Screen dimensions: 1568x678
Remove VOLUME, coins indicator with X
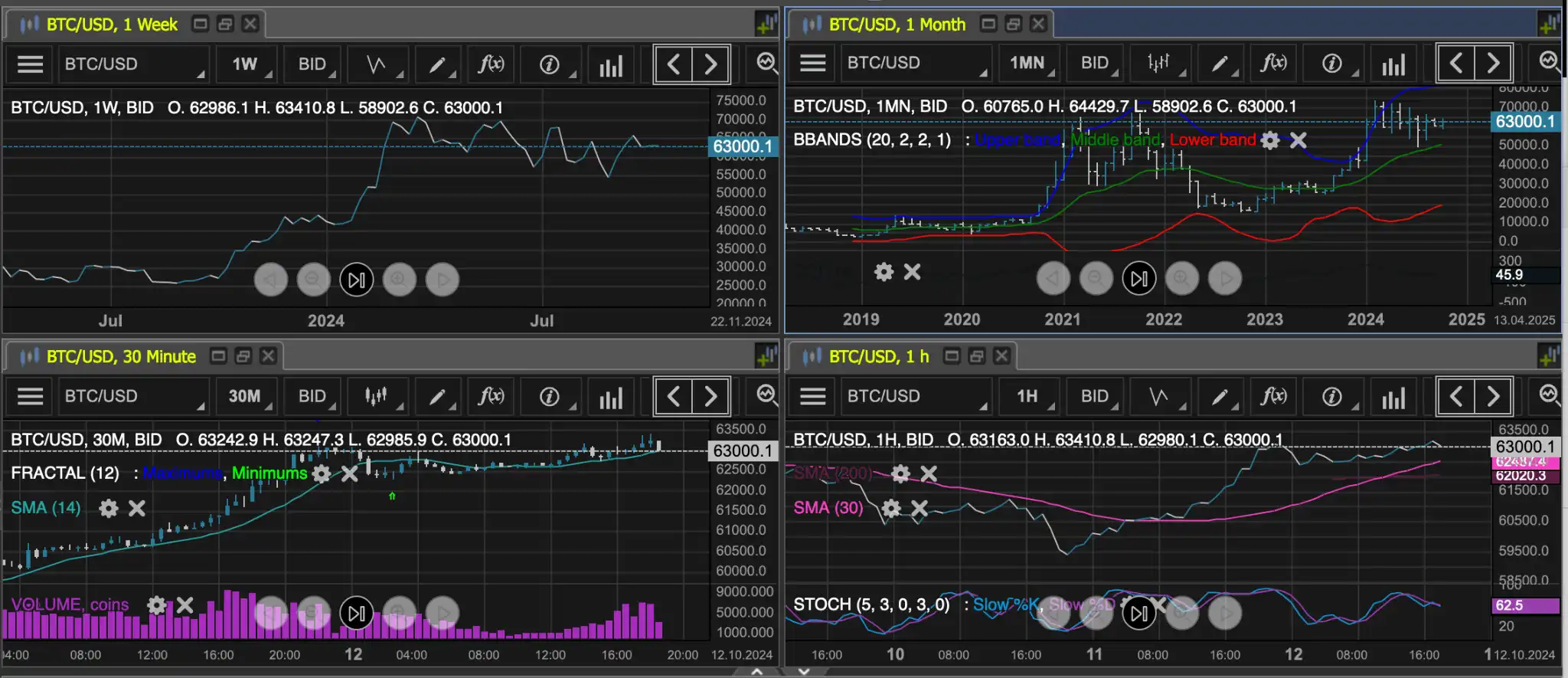(x=185, y=605)
